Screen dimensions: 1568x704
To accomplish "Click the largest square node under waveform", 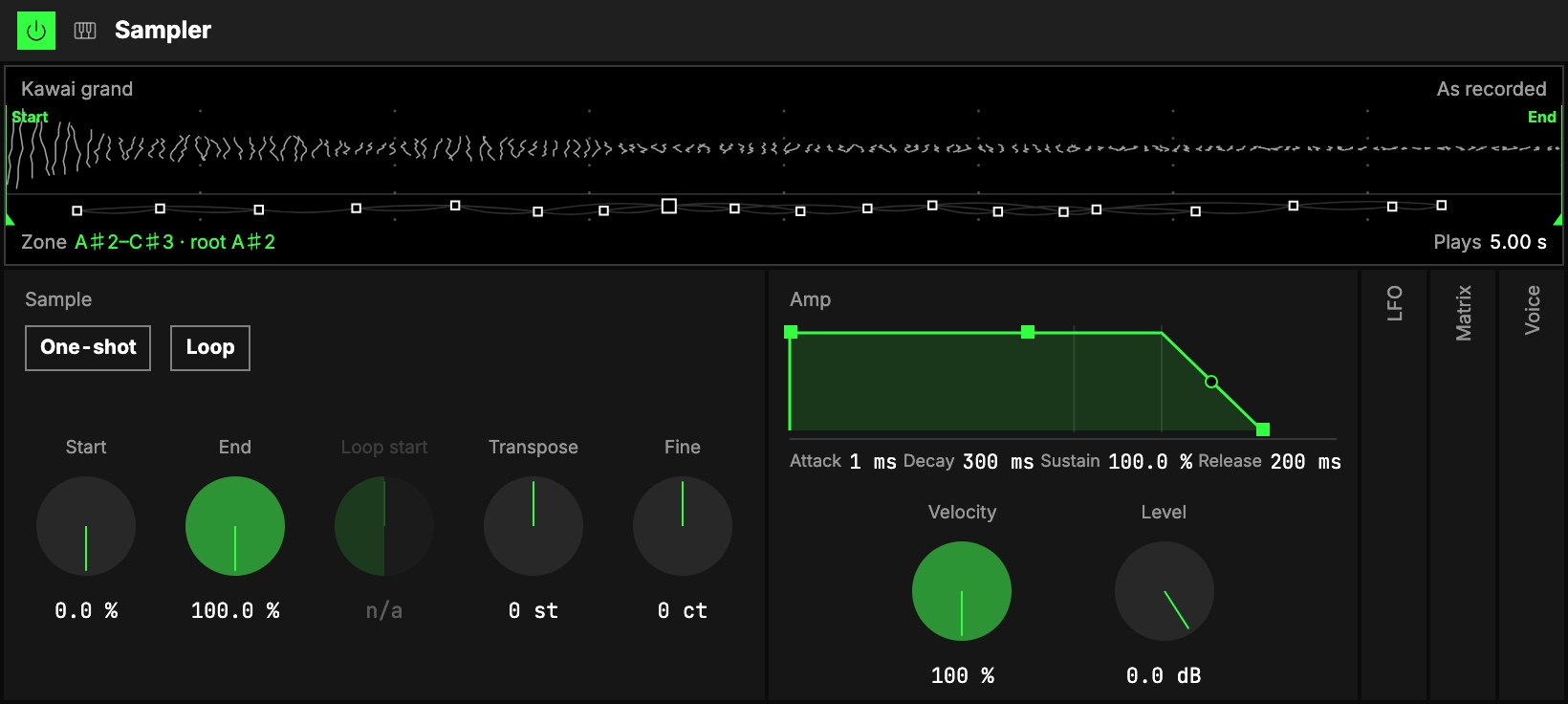I will (669, 206).
